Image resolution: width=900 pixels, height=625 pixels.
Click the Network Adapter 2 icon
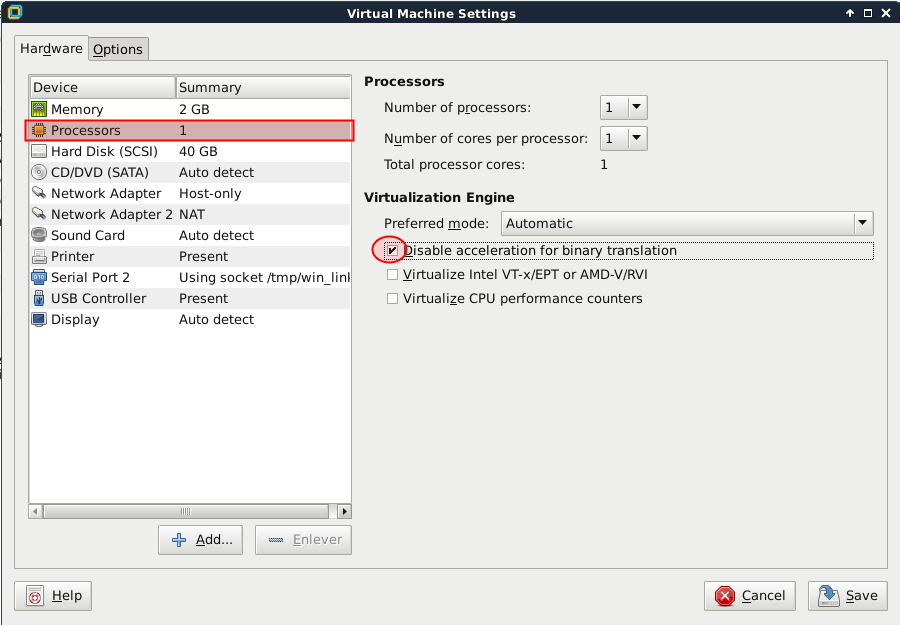[x=39, y=214]
